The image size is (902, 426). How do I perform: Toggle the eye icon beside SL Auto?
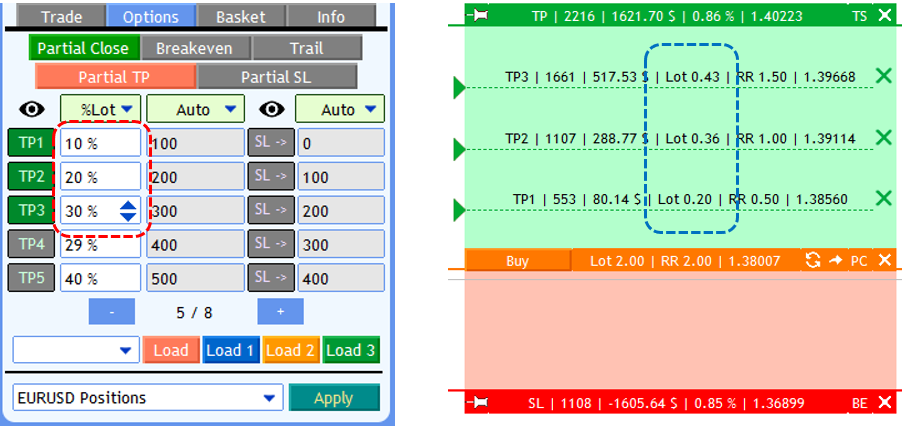[x=273, y=109]
